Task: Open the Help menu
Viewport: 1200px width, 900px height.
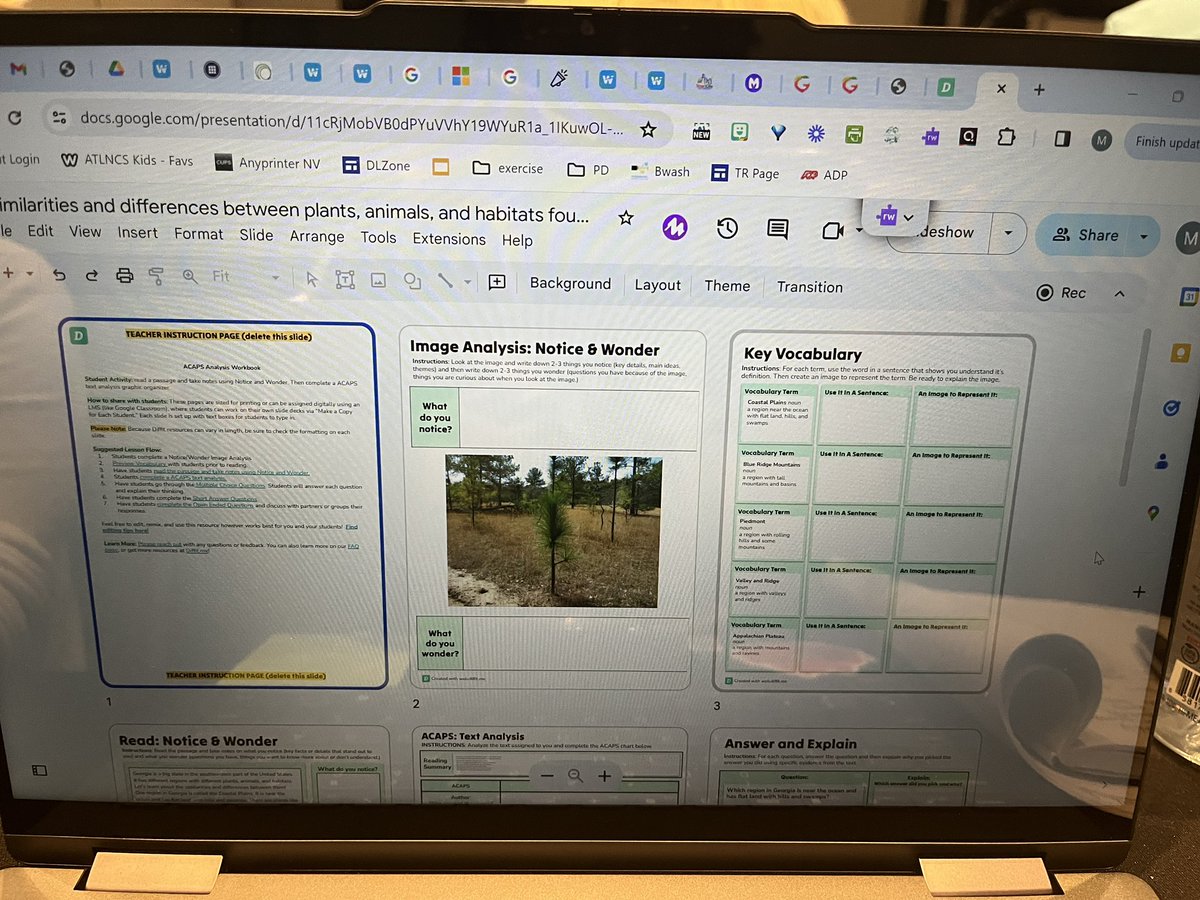Action: 517,241
